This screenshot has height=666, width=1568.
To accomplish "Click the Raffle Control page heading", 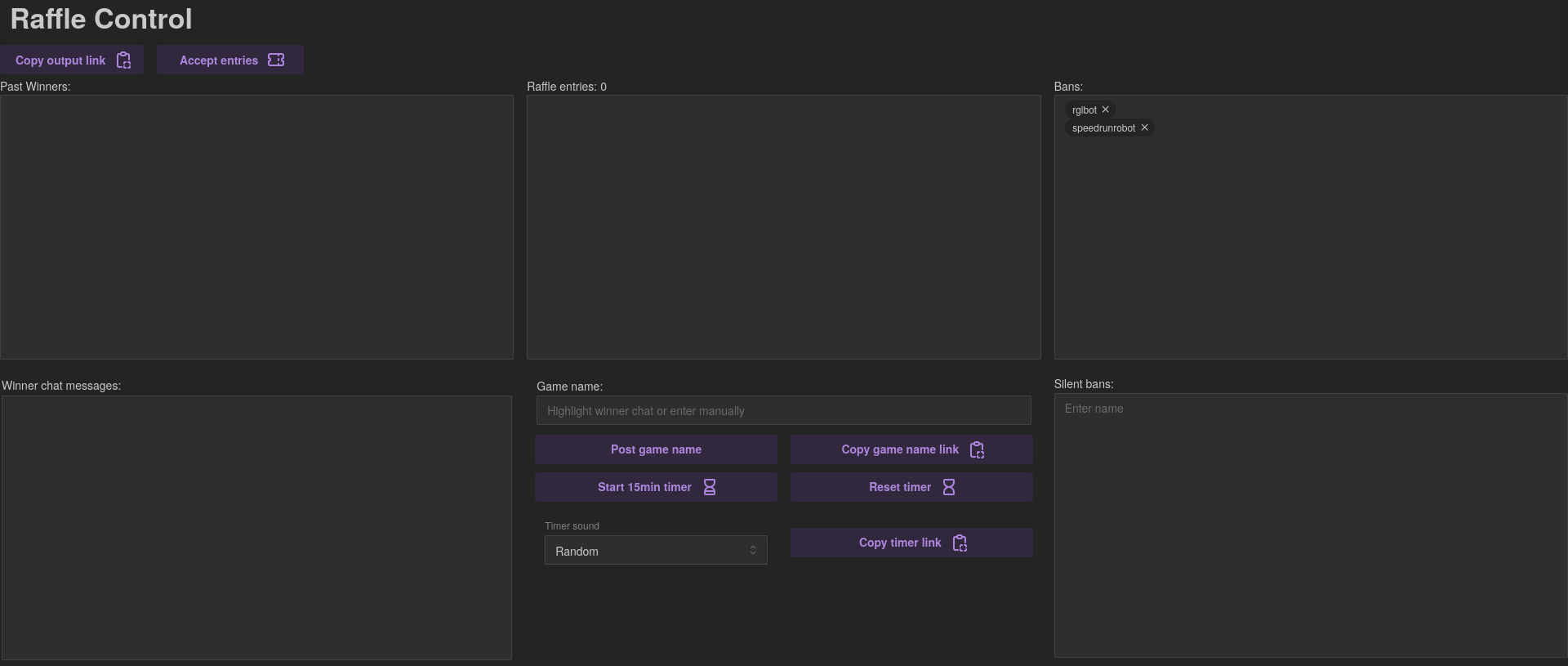I will click(x=101, y=20).
